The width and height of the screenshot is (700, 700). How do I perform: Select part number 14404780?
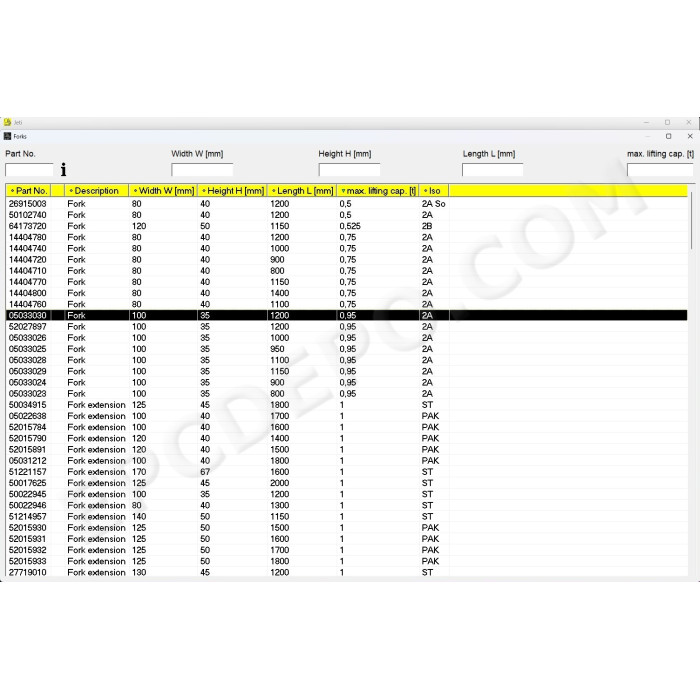pos(28,237)
